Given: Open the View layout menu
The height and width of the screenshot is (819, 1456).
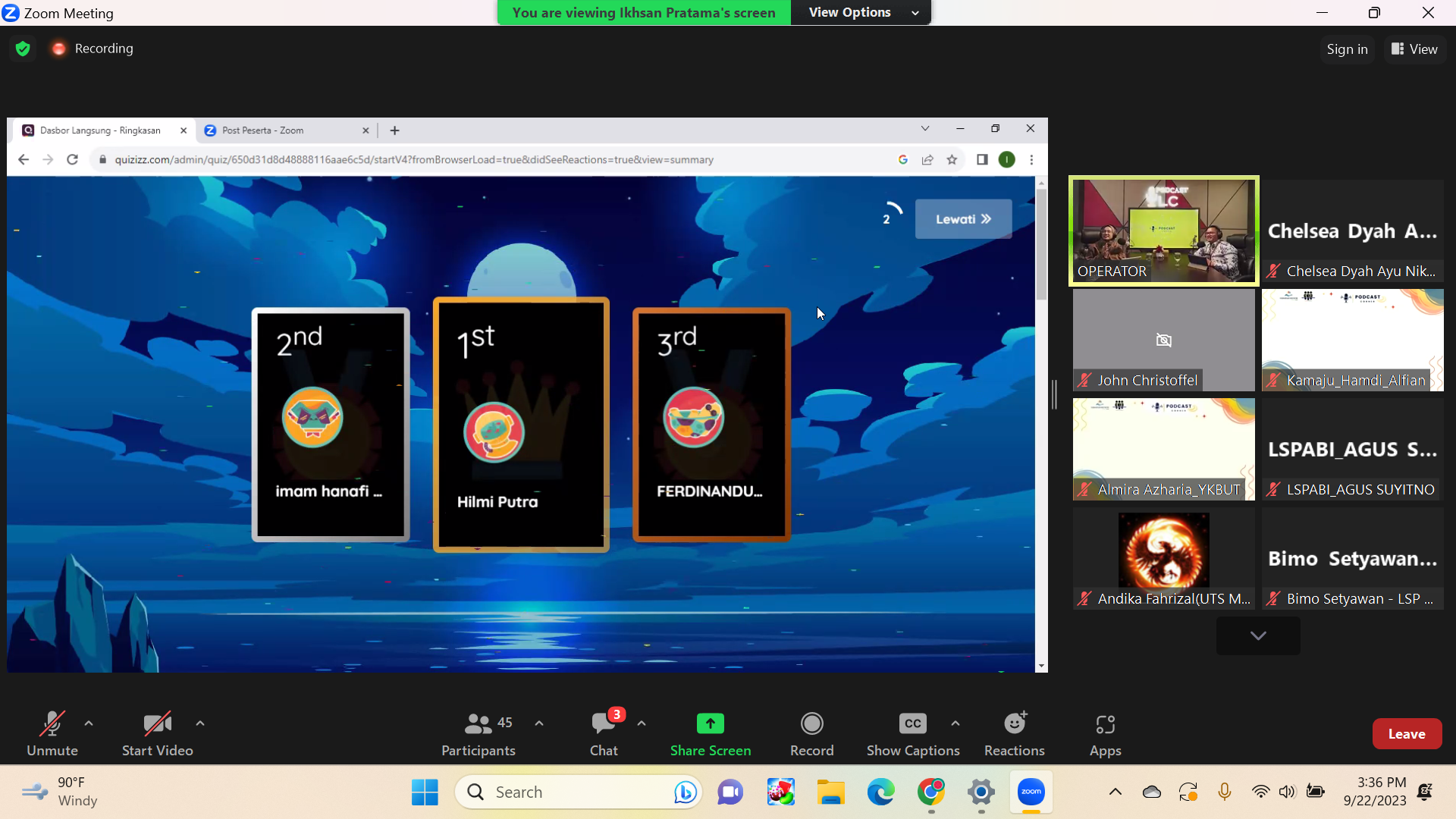Looking at the screenshot, I should (1414, 49).
